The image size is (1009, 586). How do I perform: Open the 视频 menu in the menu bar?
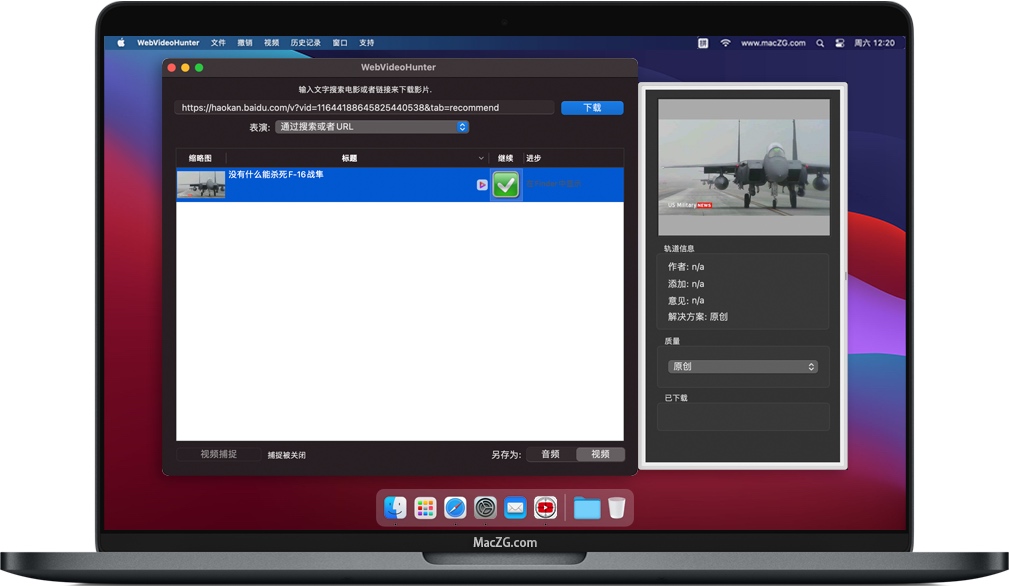271,42
